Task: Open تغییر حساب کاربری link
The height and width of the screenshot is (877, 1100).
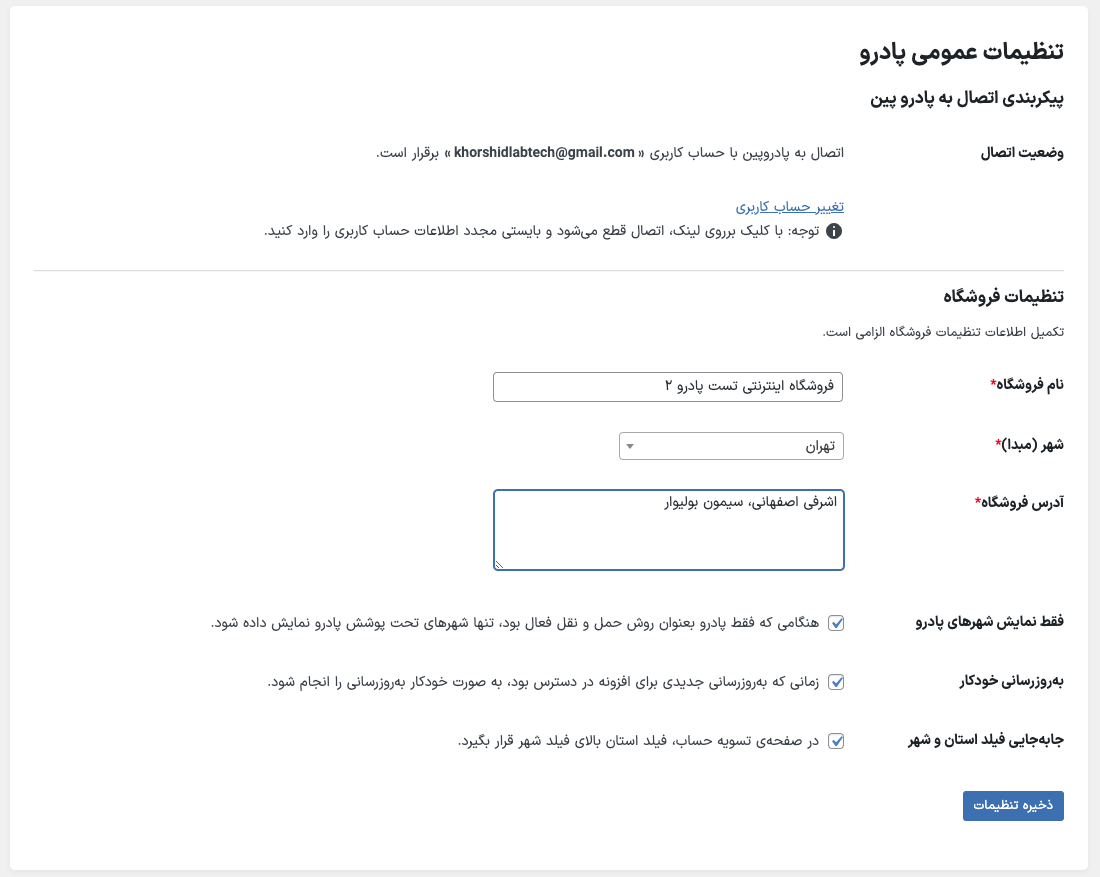Action: click(x=789, y=206)
